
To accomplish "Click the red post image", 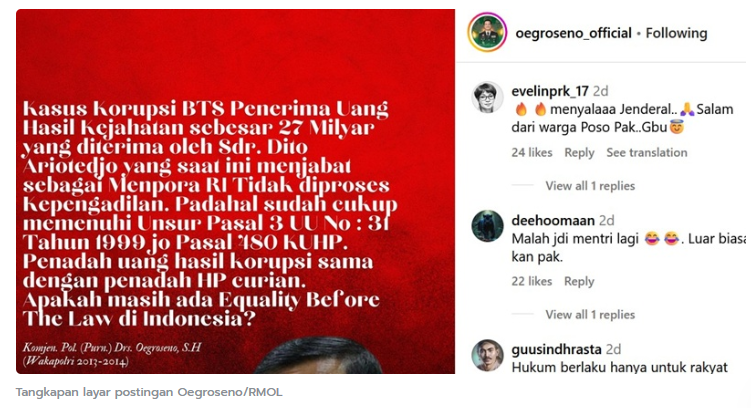I will [x=235, y=191].
